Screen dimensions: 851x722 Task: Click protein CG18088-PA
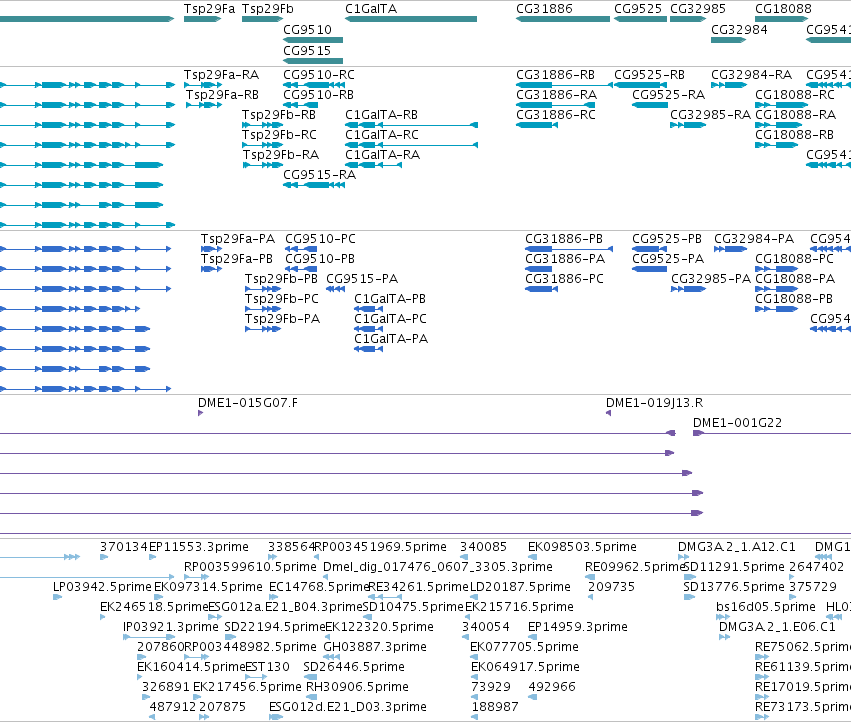click(x=795, y=279)
